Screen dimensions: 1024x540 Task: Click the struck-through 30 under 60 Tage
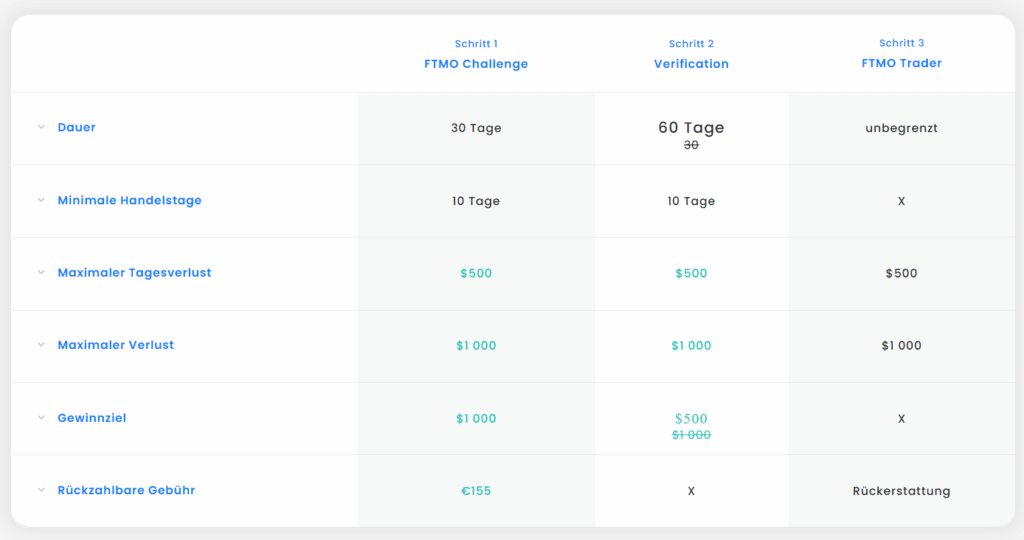(691, 145)
